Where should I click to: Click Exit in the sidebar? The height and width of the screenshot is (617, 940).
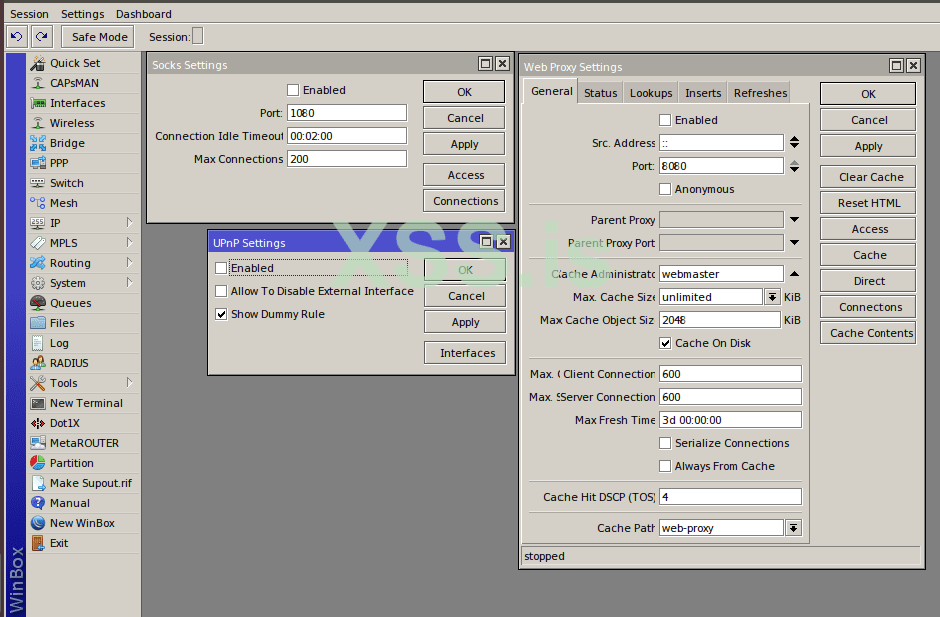tap(84, 543)
